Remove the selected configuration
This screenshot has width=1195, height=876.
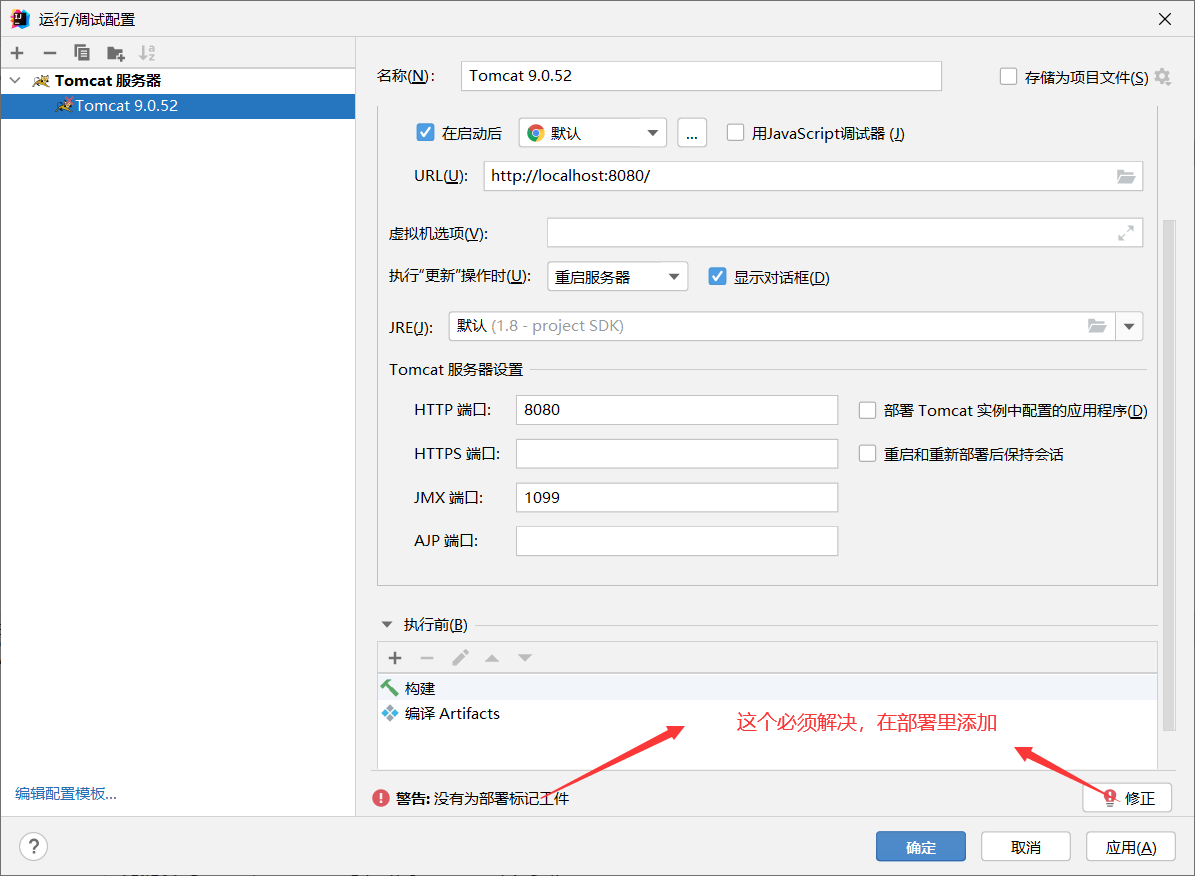[x=50, y=53]
